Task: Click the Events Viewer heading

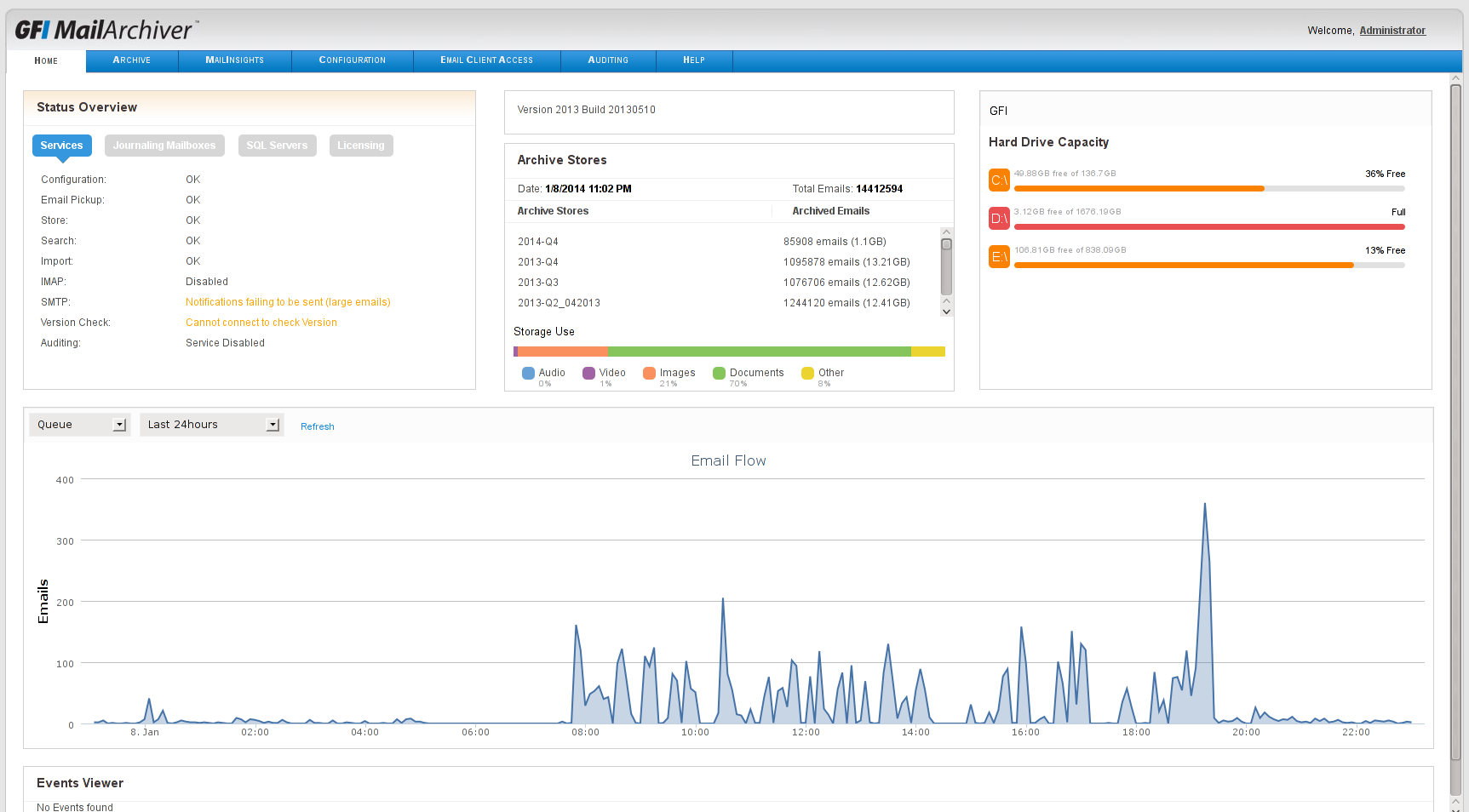Action: (x=80, y=783)
